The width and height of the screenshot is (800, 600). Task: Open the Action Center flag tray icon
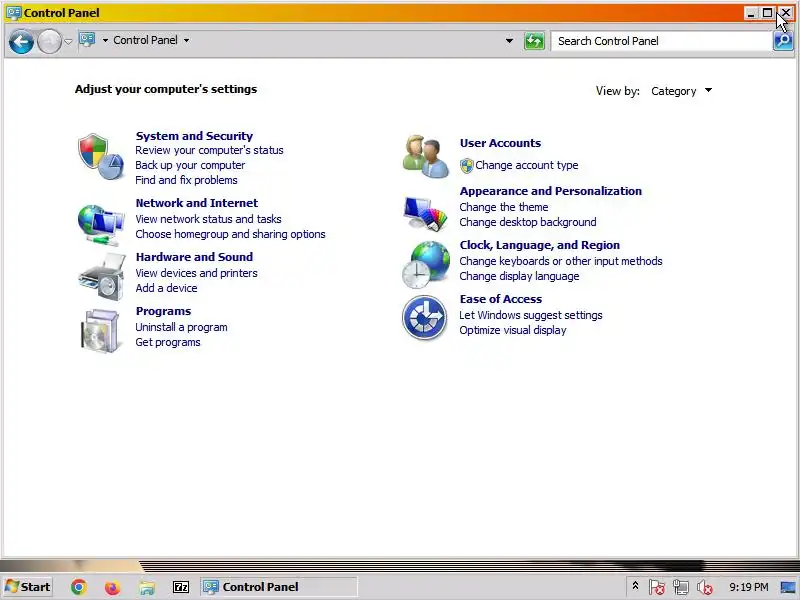(x=657, y=587)
